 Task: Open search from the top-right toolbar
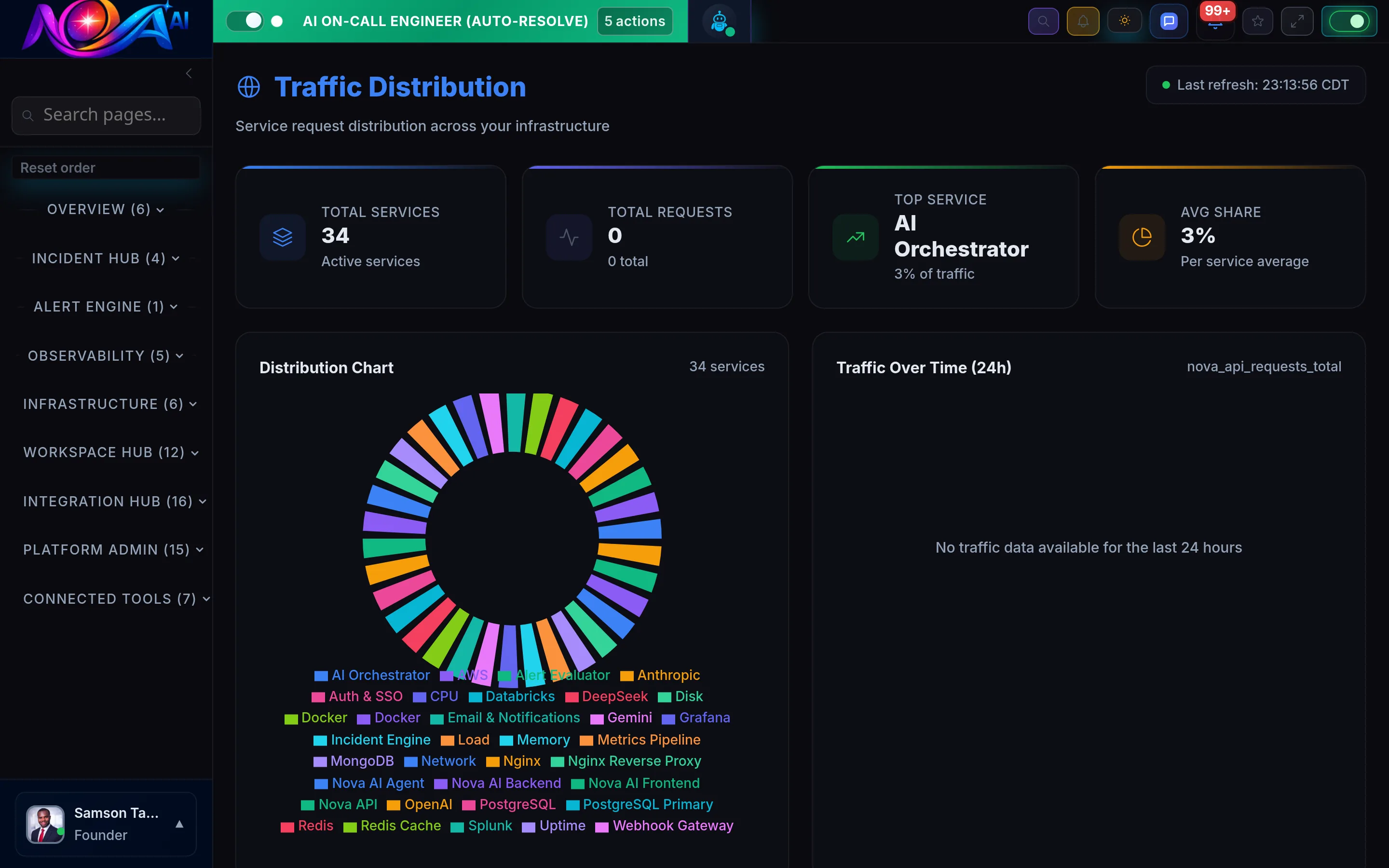(1044, 21)
